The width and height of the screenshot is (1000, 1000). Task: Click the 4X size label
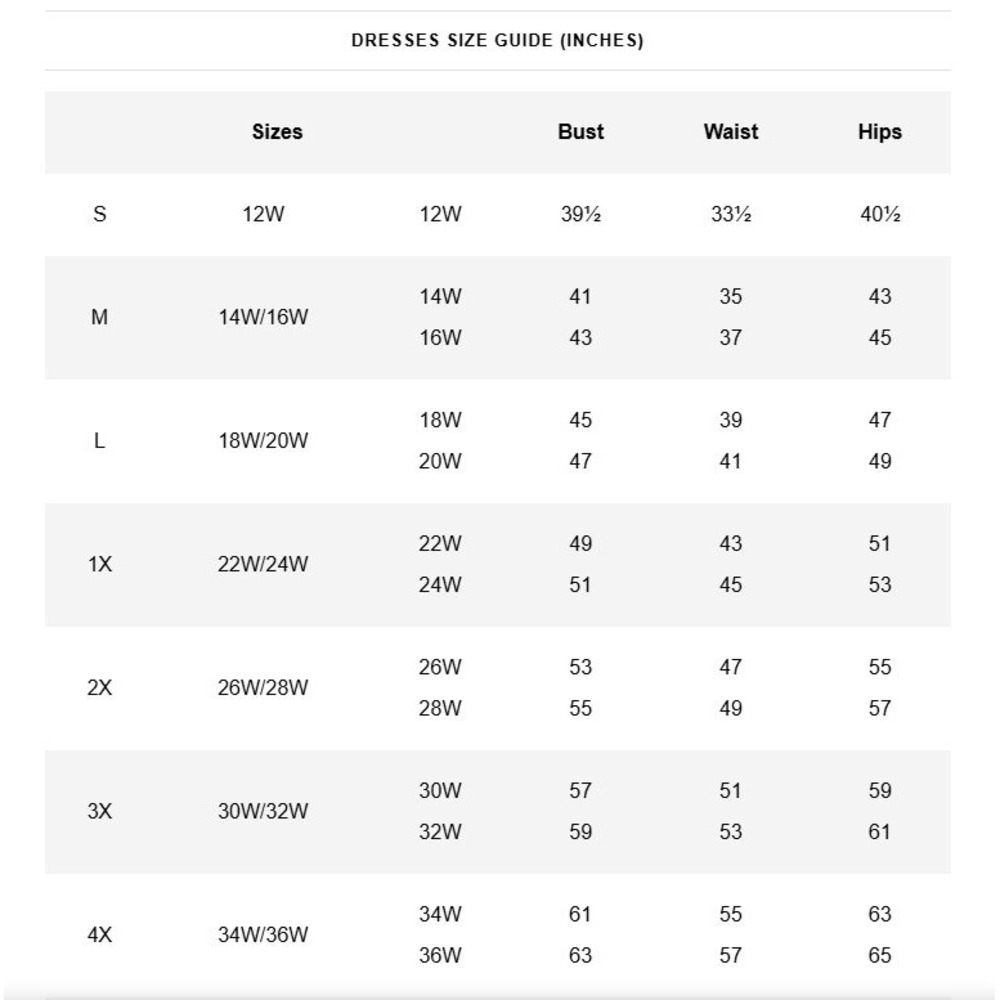pos(99,935)
